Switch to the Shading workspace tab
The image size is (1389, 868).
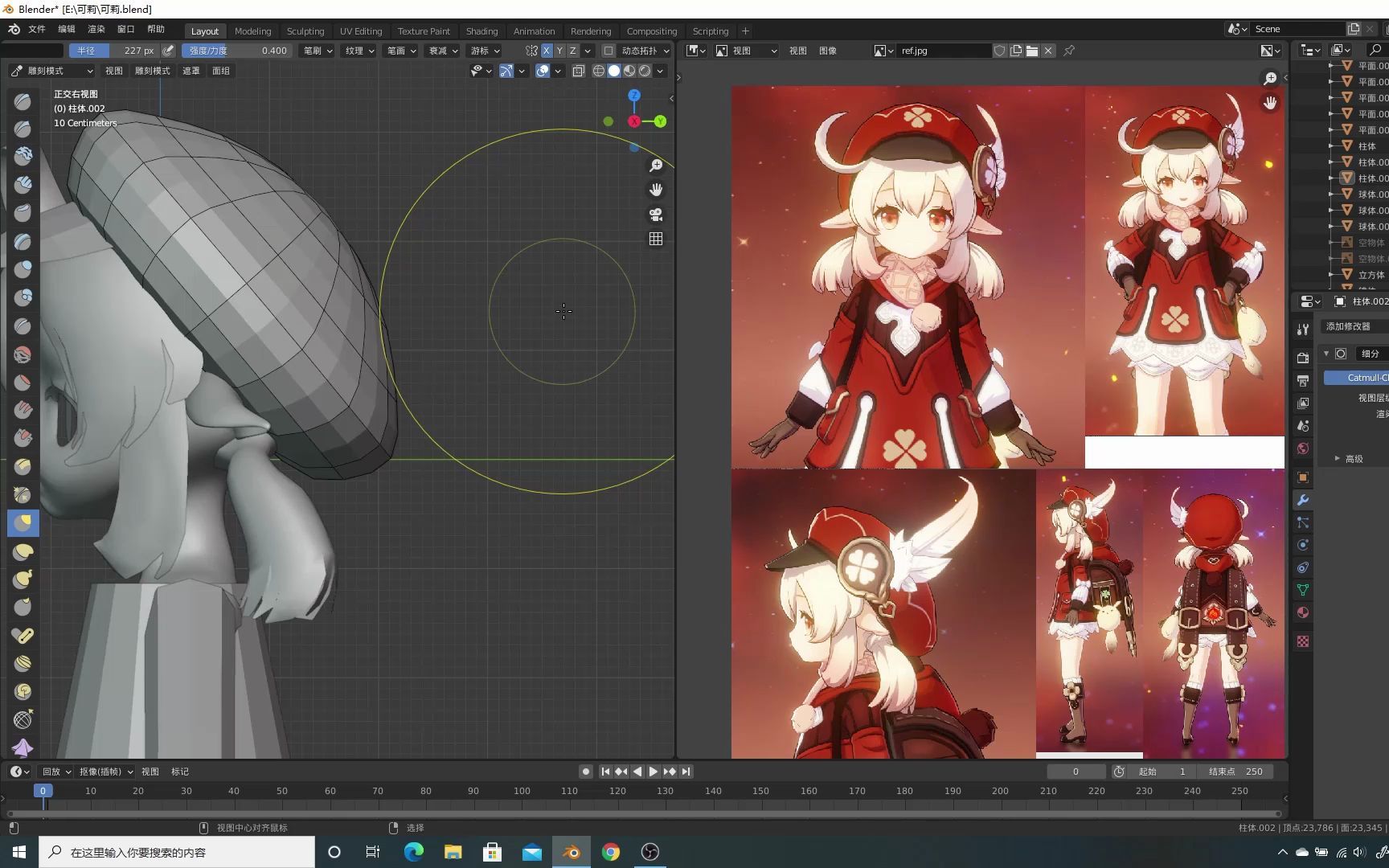click(481, 31)
